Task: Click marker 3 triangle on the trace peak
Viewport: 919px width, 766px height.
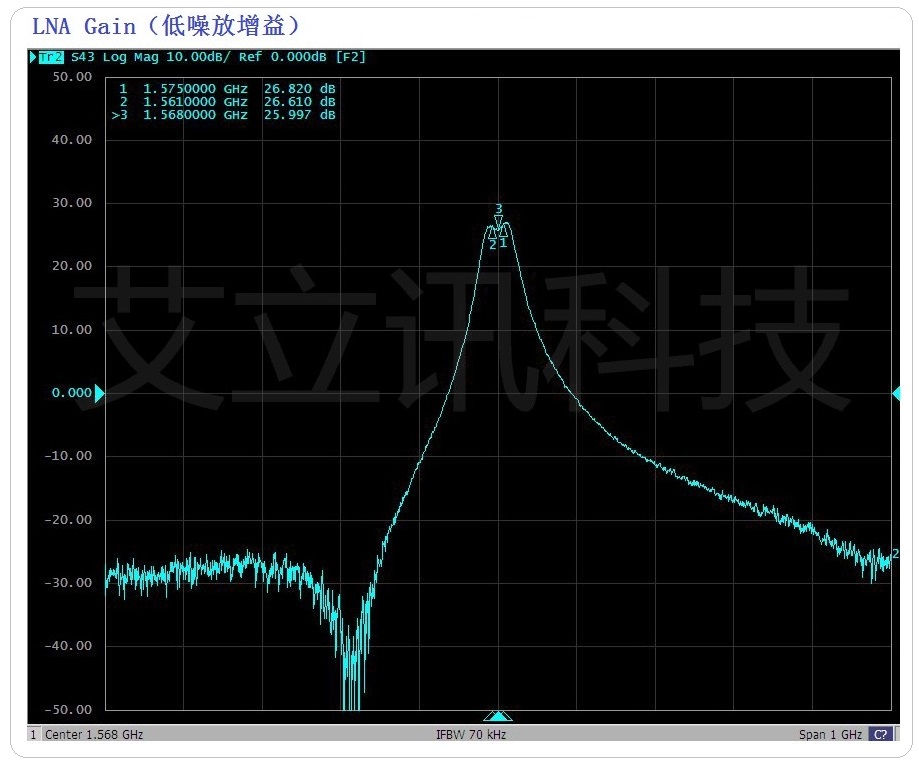Action: [x=499, y=221]
